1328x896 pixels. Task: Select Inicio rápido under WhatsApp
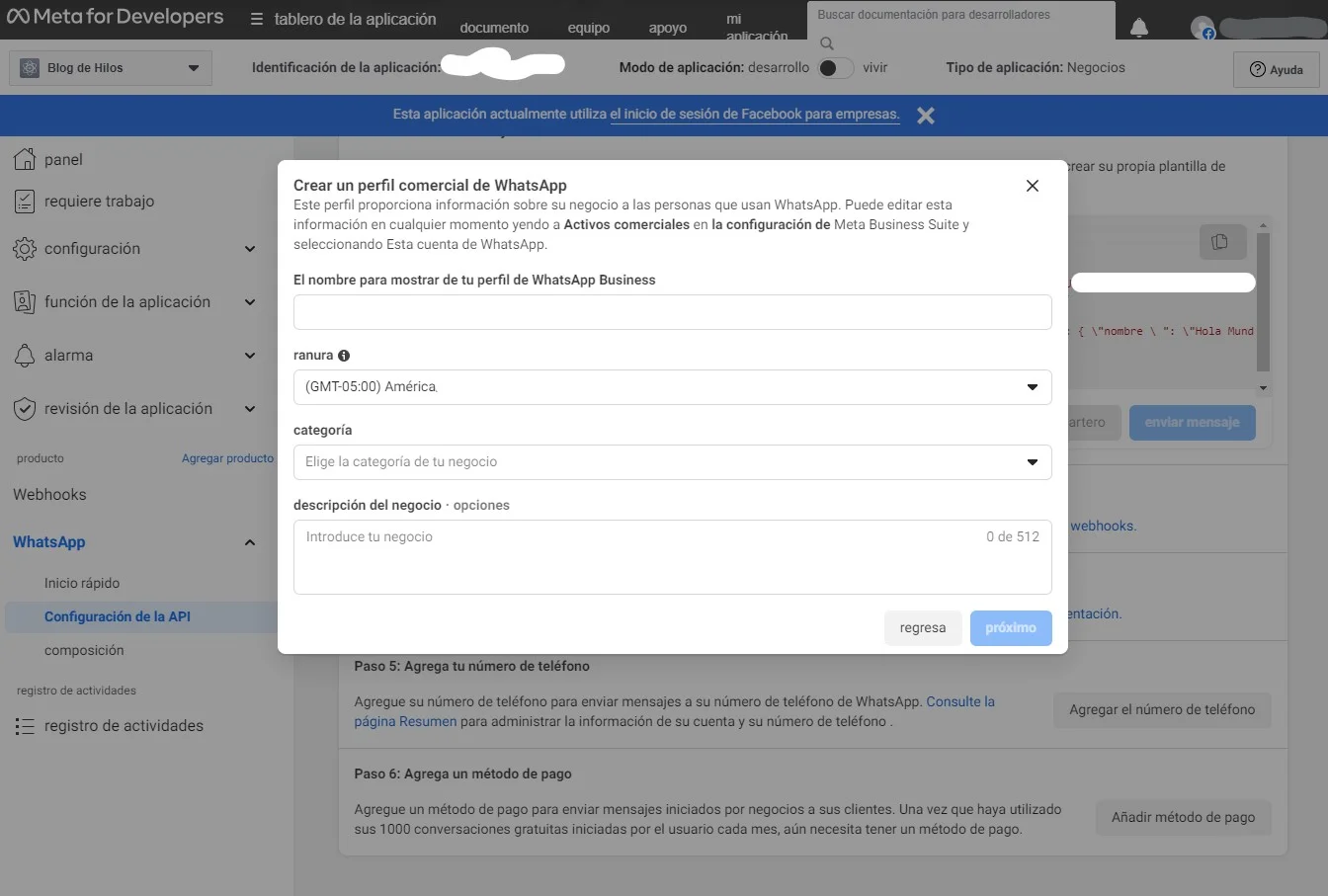pos(82,583)
